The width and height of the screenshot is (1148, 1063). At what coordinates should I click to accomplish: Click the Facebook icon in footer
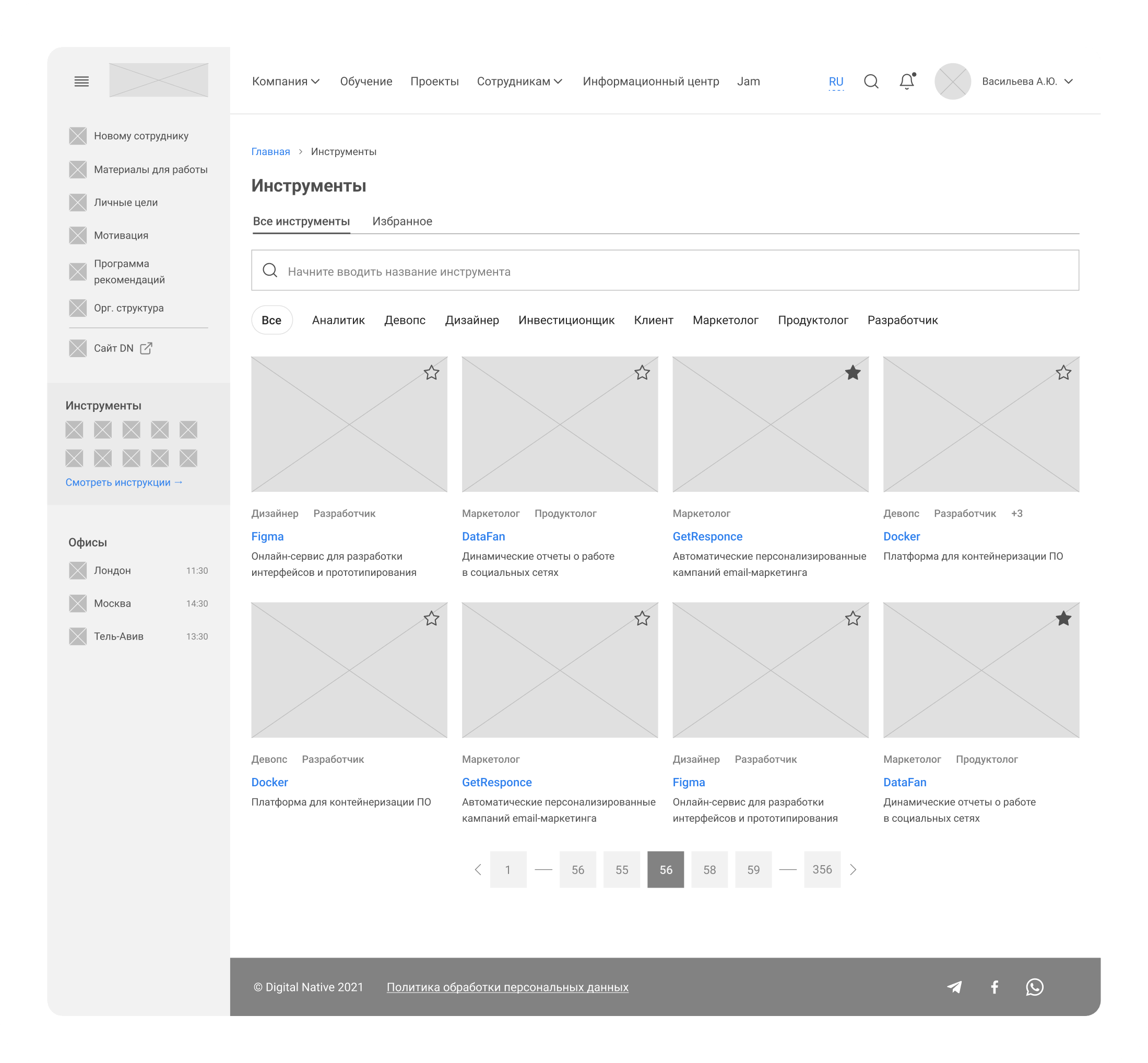(995, 987)
